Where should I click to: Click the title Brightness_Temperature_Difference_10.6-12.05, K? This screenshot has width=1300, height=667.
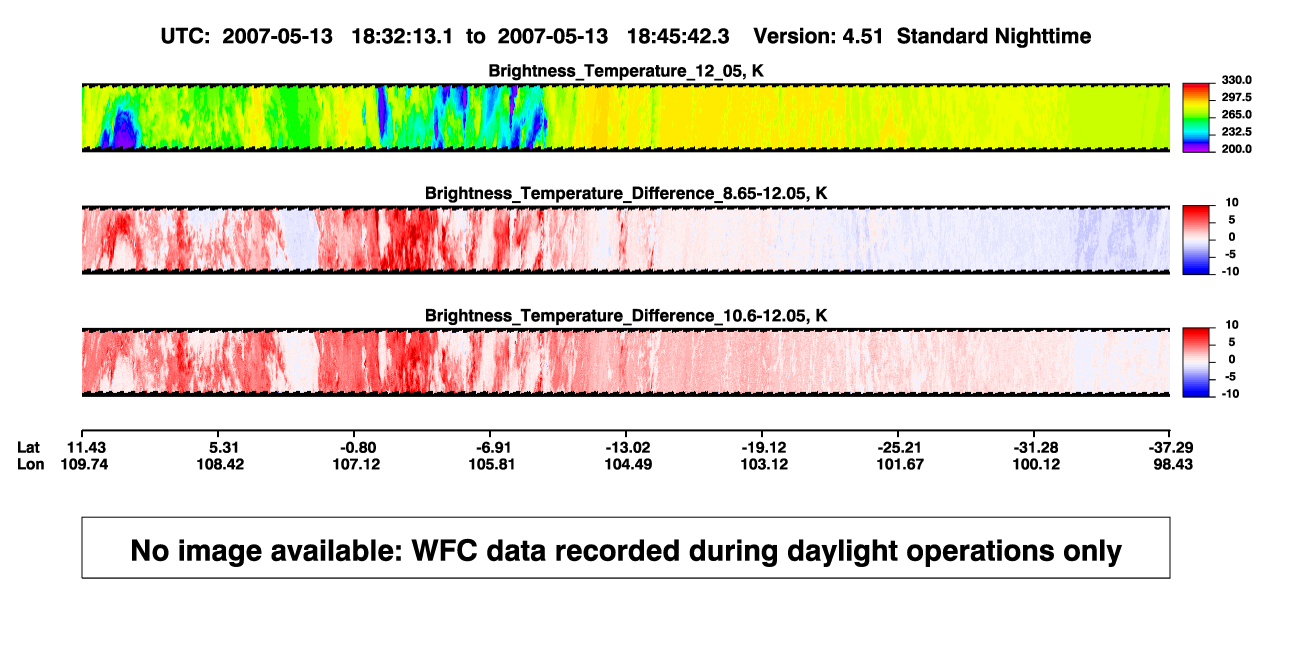click(x=626, y=316)
